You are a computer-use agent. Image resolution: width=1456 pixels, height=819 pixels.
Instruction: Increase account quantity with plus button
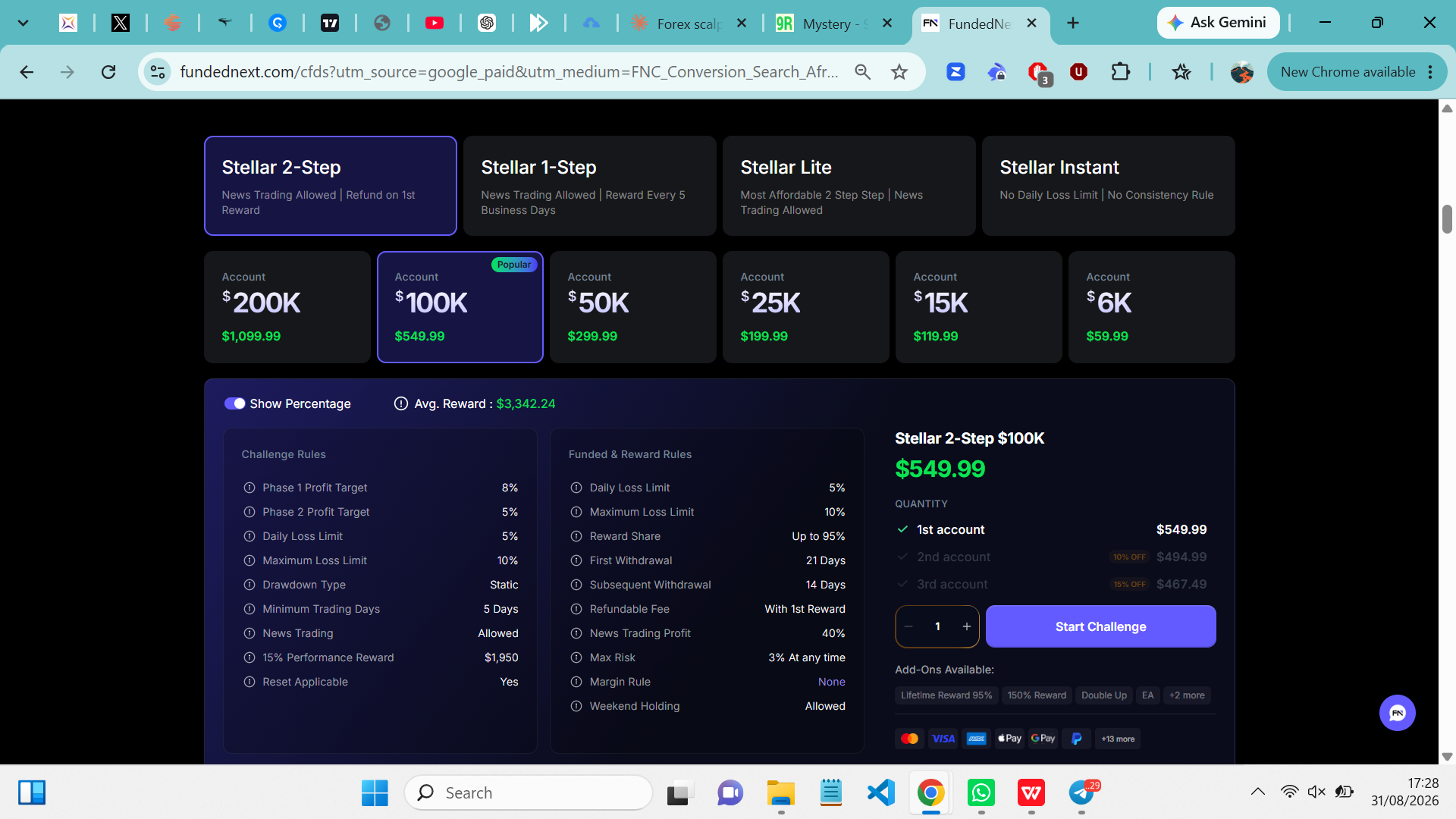pos(967,626)
